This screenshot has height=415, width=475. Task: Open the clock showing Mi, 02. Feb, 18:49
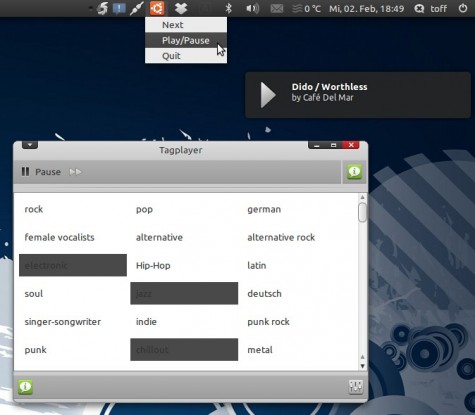tap(366, 8)
